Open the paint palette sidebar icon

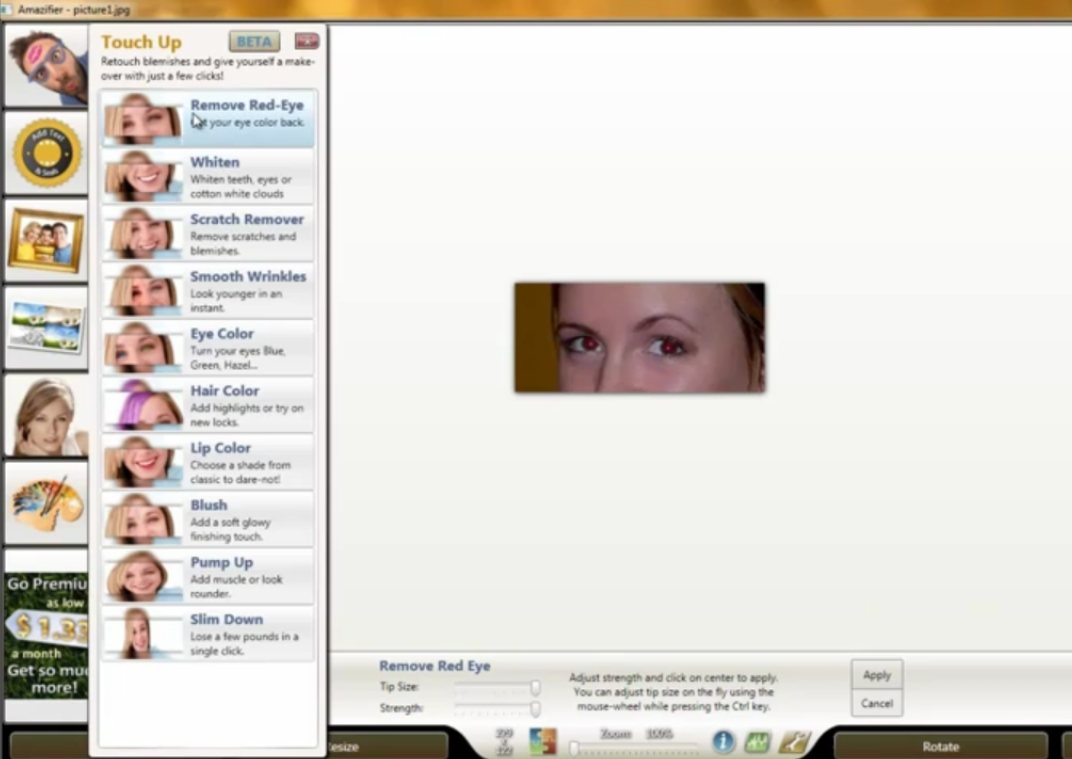coord(46,503)
